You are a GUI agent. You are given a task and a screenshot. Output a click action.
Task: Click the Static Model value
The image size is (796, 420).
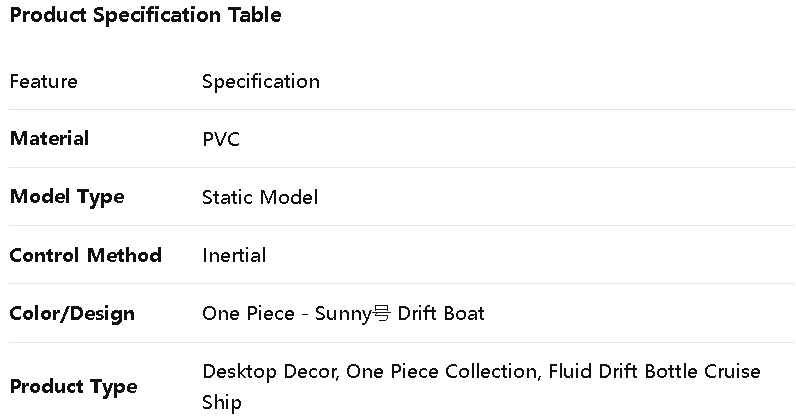pos(260,197)
